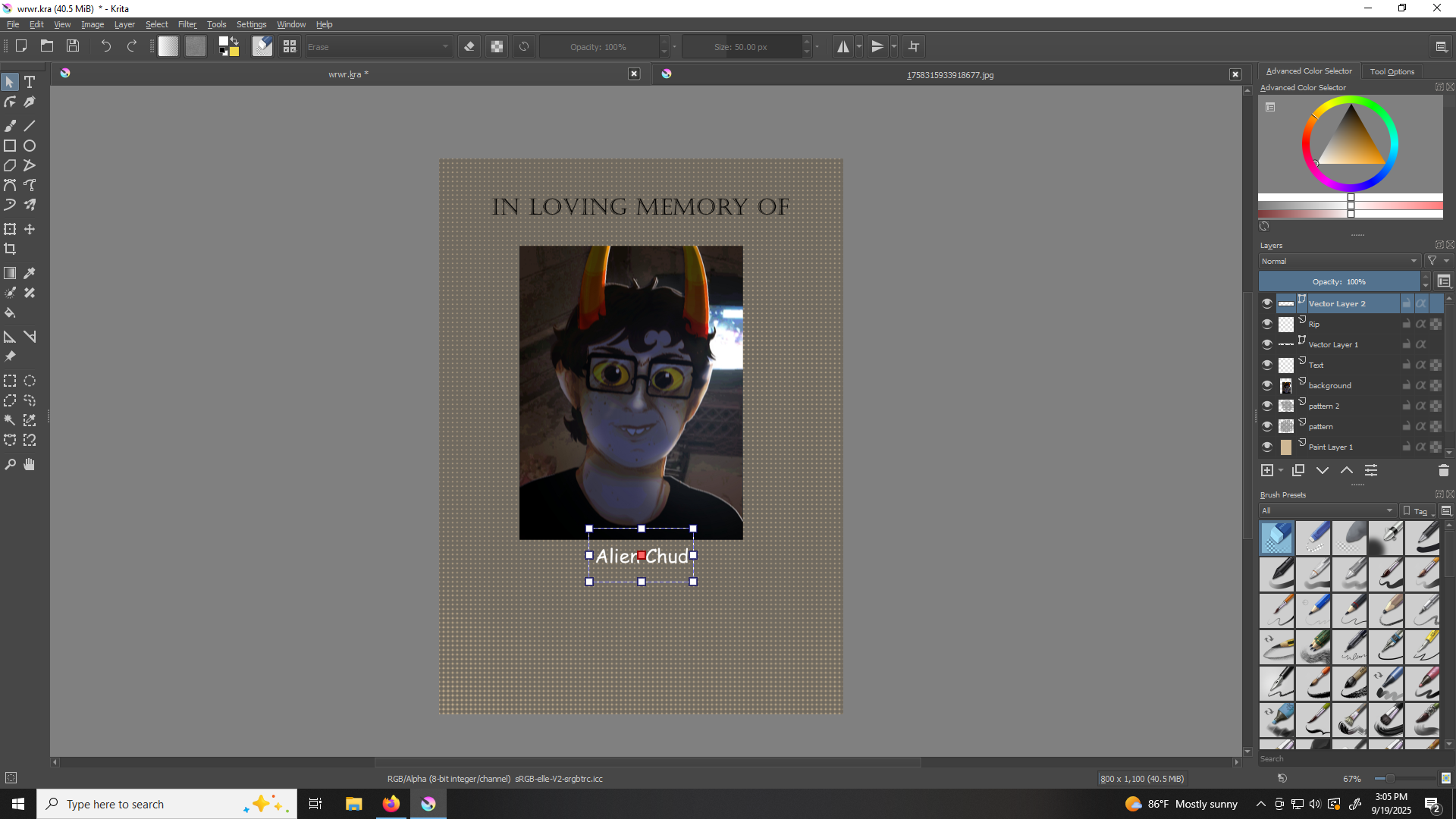Click the brush presets Tag button
The height and width of the screenshot is (819, 1456).
click(1417, 510)
